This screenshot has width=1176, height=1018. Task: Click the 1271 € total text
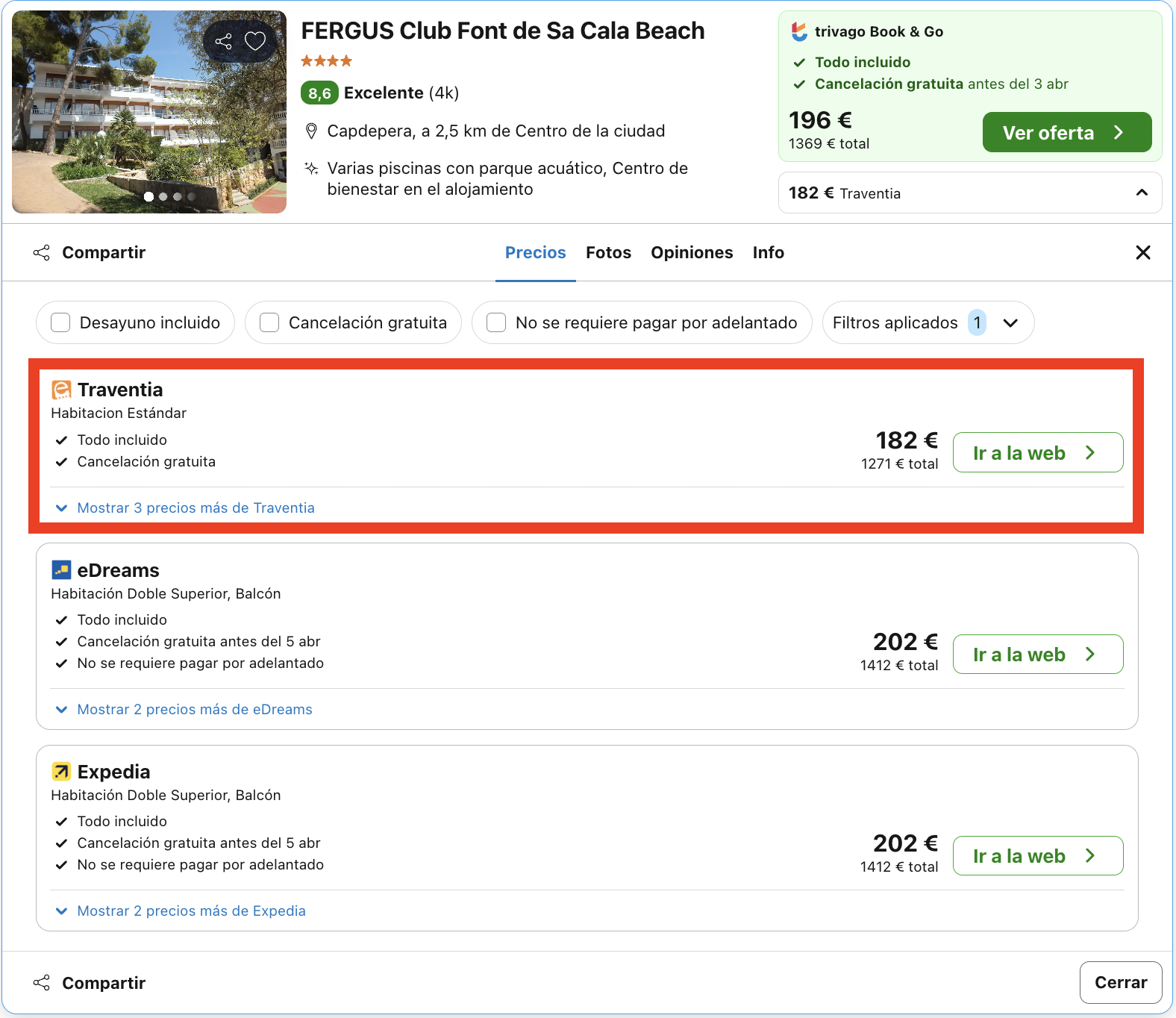899,463
